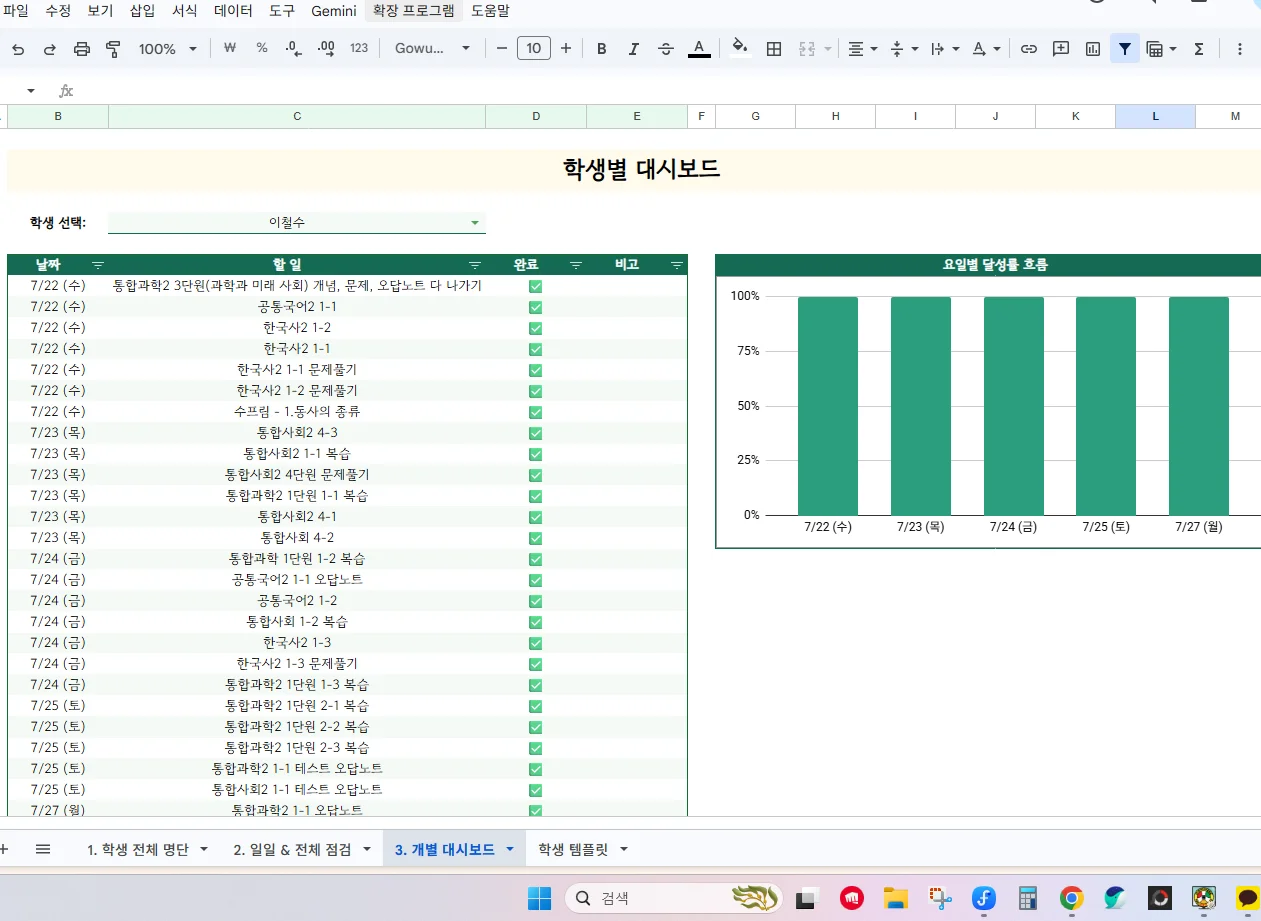Activate the paint format tool

(x=113, y=48)
